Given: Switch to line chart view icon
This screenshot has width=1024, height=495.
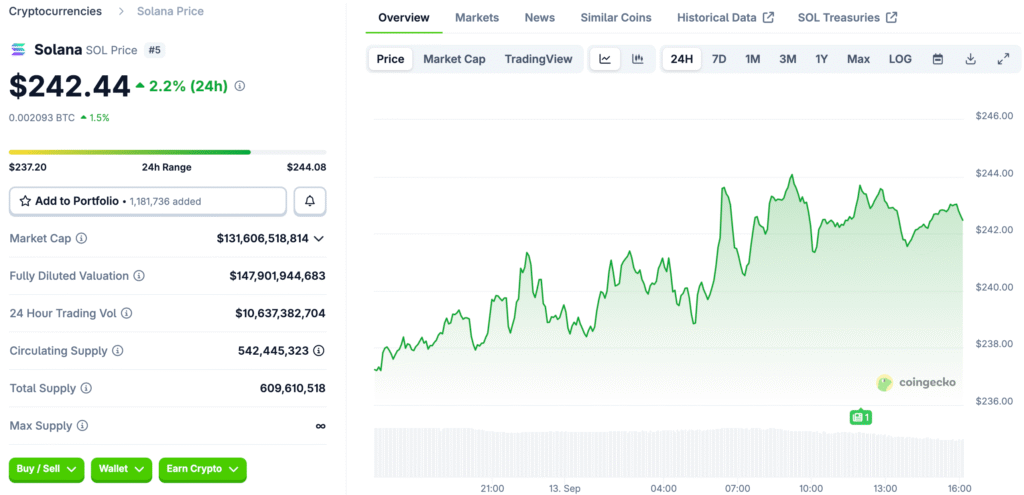Looking at the screenshot, I should click(605, 59).
